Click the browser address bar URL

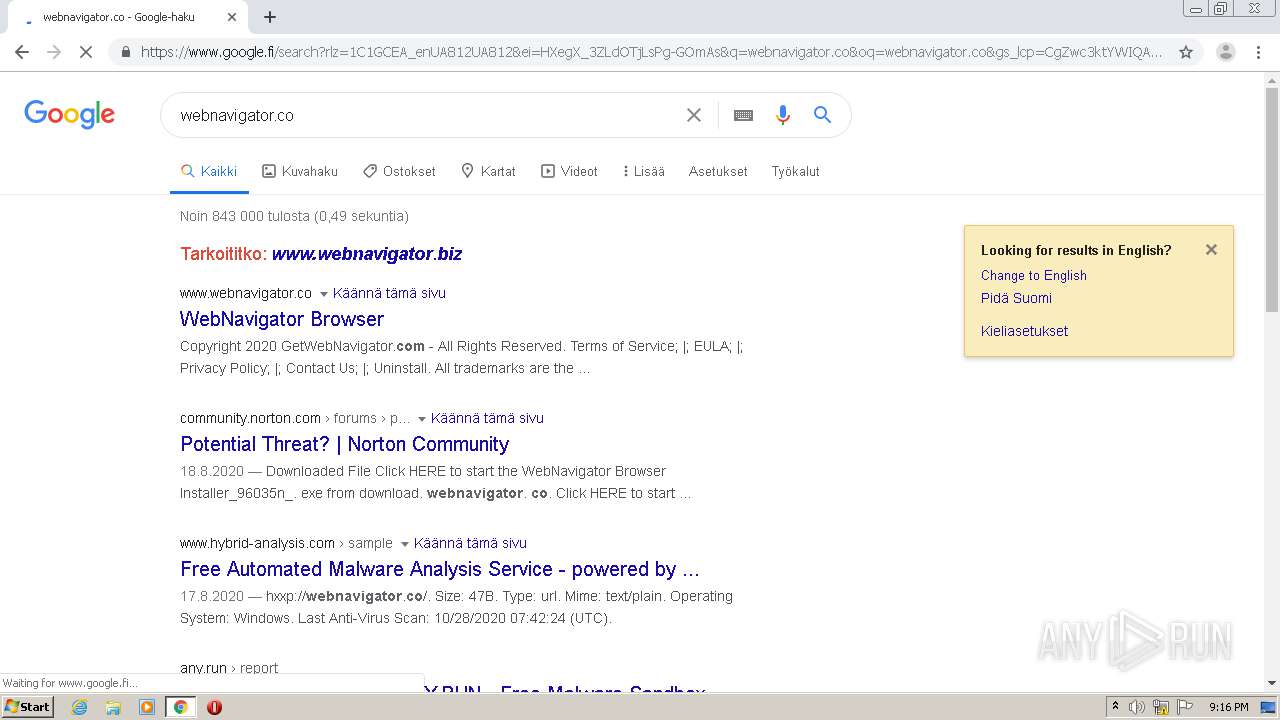coord(650,52)
